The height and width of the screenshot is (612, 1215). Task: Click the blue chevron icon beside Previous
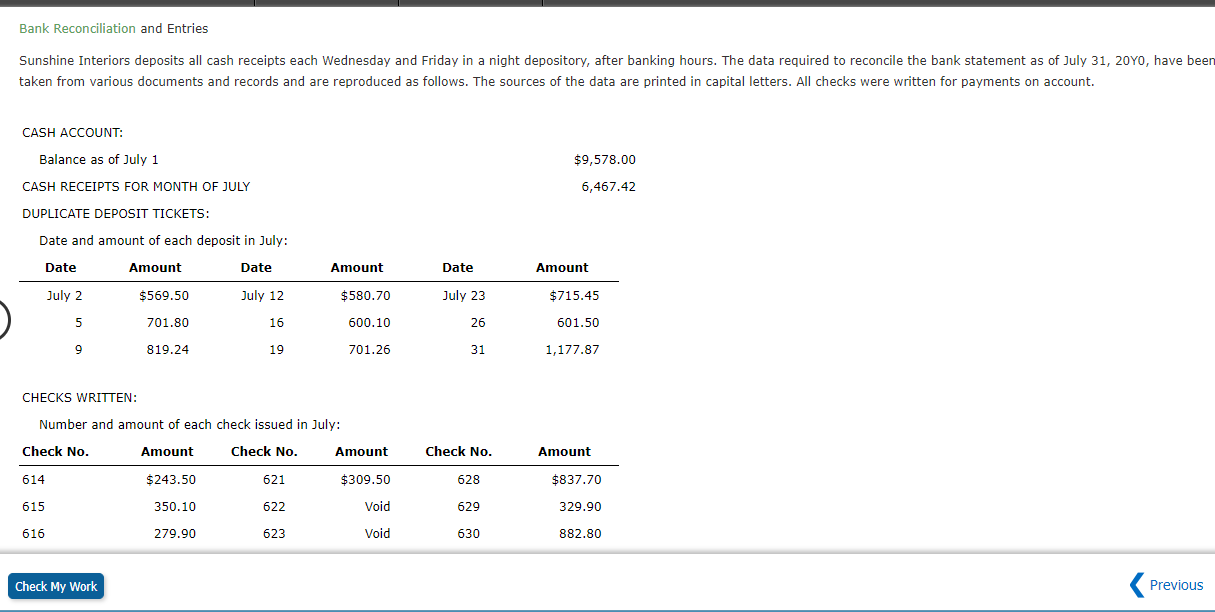tap(1137, 585)
